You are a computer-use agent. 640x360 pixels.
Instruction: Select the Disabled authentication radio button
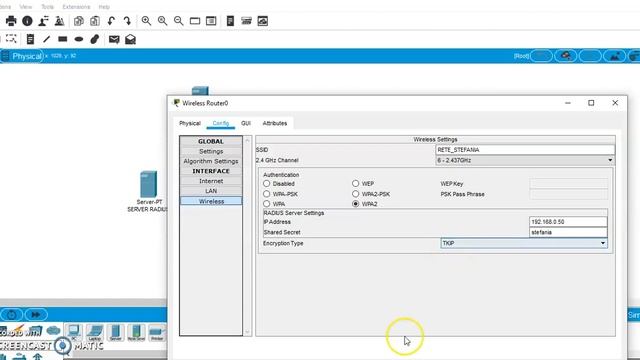(267, 184)
